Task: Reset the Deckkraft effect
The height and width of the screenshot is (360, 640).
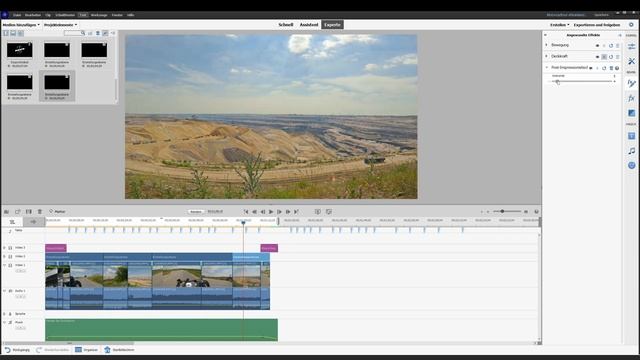Action: coord(611,57)
